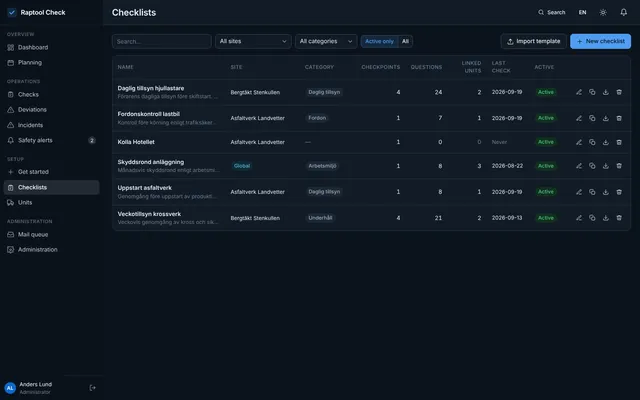This screenshot has height=400, width=640.
Task: Download the Veckotillsyn krossverk checklist
Action: pyautogui.click(x=606, y=218)
